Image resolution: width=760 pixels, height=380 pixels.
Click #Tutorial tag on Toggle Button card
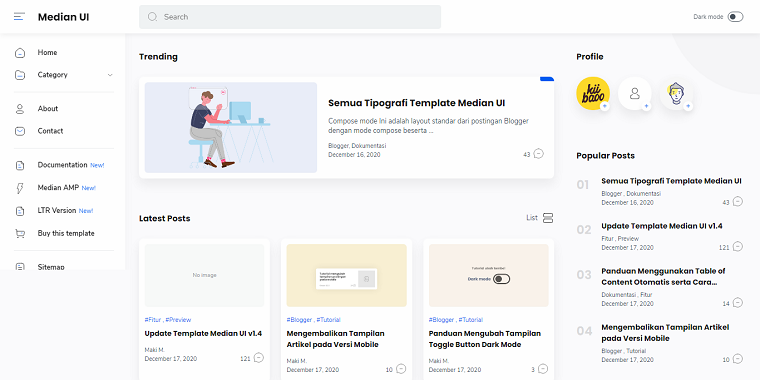point(471,320)
